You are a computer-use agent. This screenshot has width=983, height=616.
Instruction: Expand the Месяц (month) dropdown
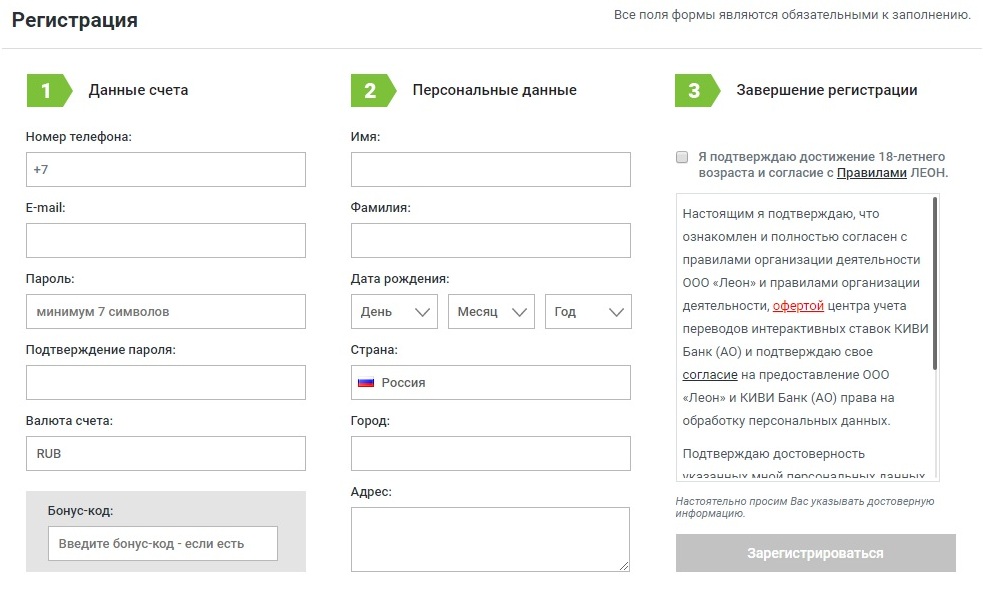pos(491,312)
